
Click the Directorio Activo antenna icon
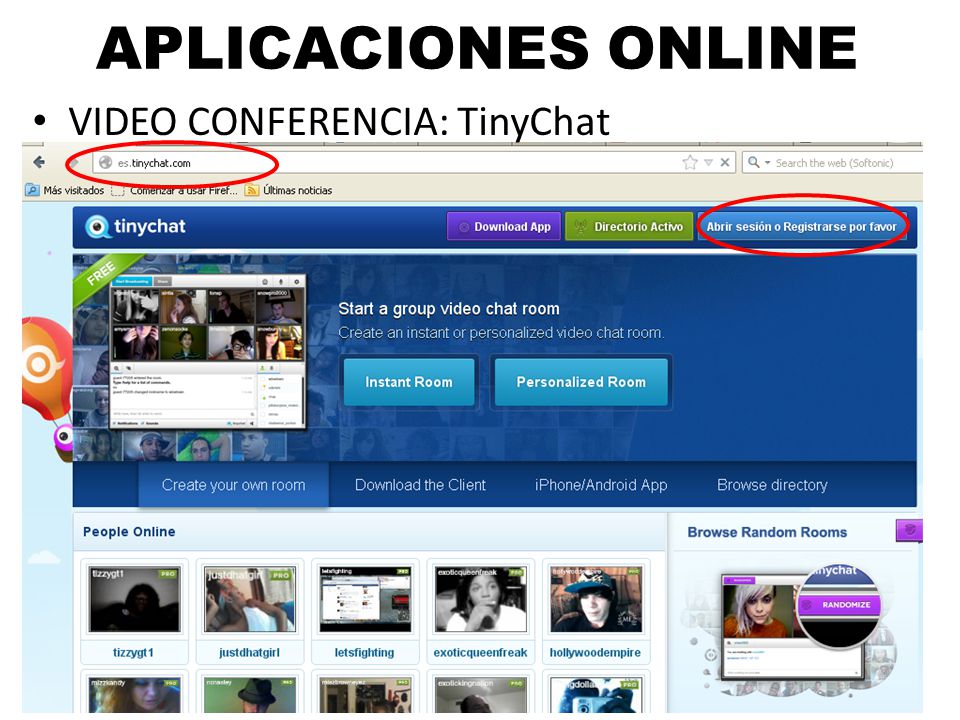tap(580, 227)
